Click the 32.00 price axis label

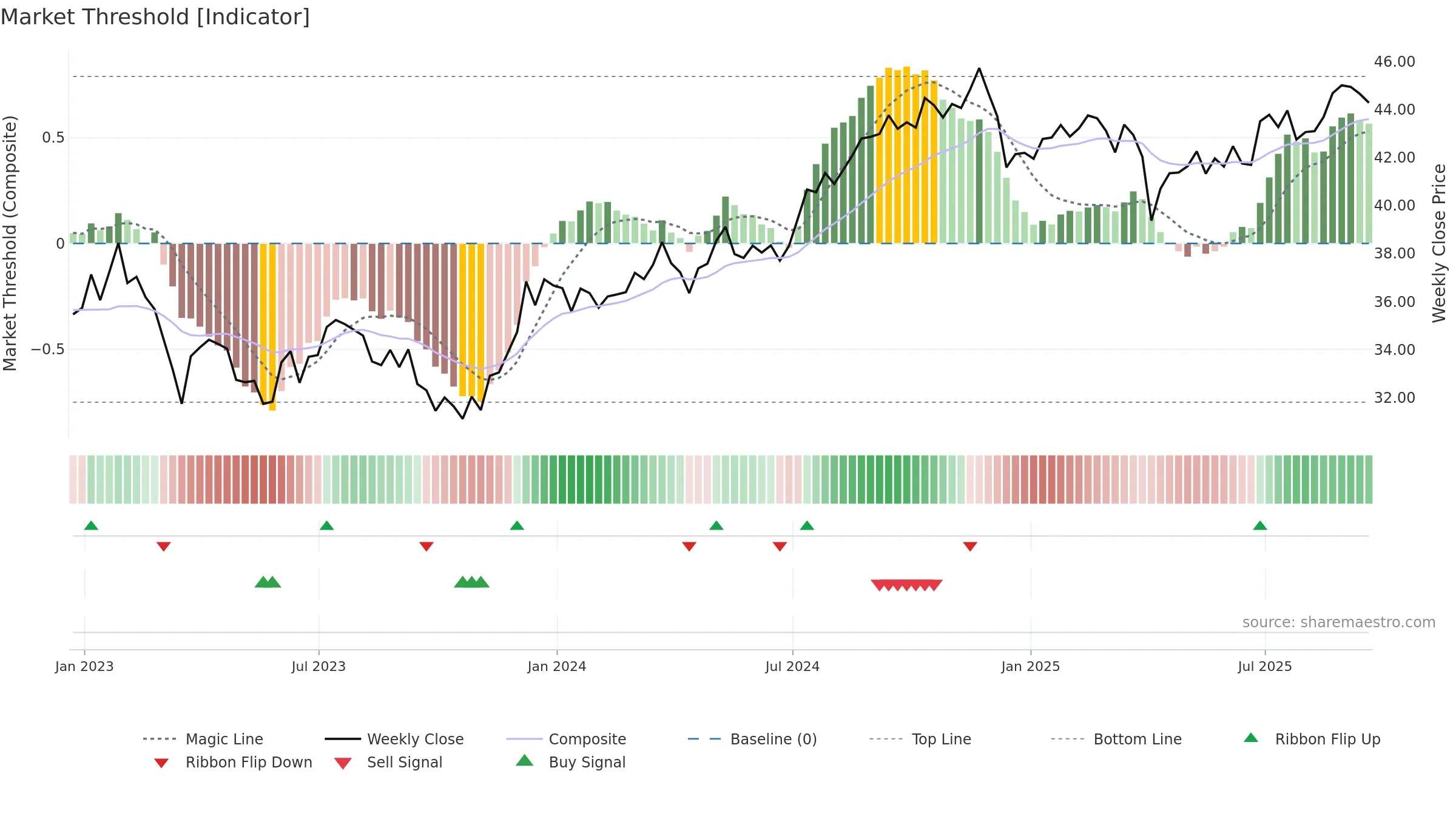pyautogui.click(x=1395, y=397)
